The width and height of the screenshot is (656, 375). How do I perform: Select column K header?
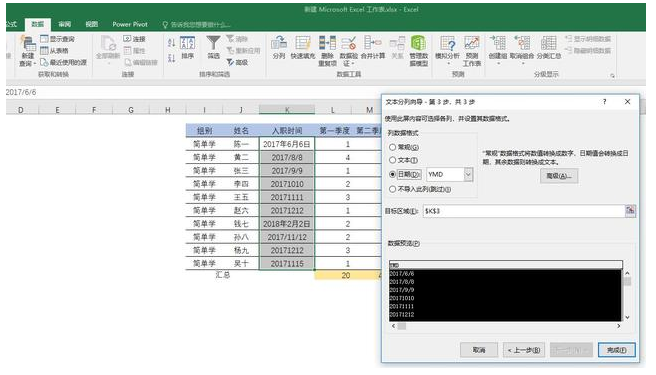(x=287, y=110)
